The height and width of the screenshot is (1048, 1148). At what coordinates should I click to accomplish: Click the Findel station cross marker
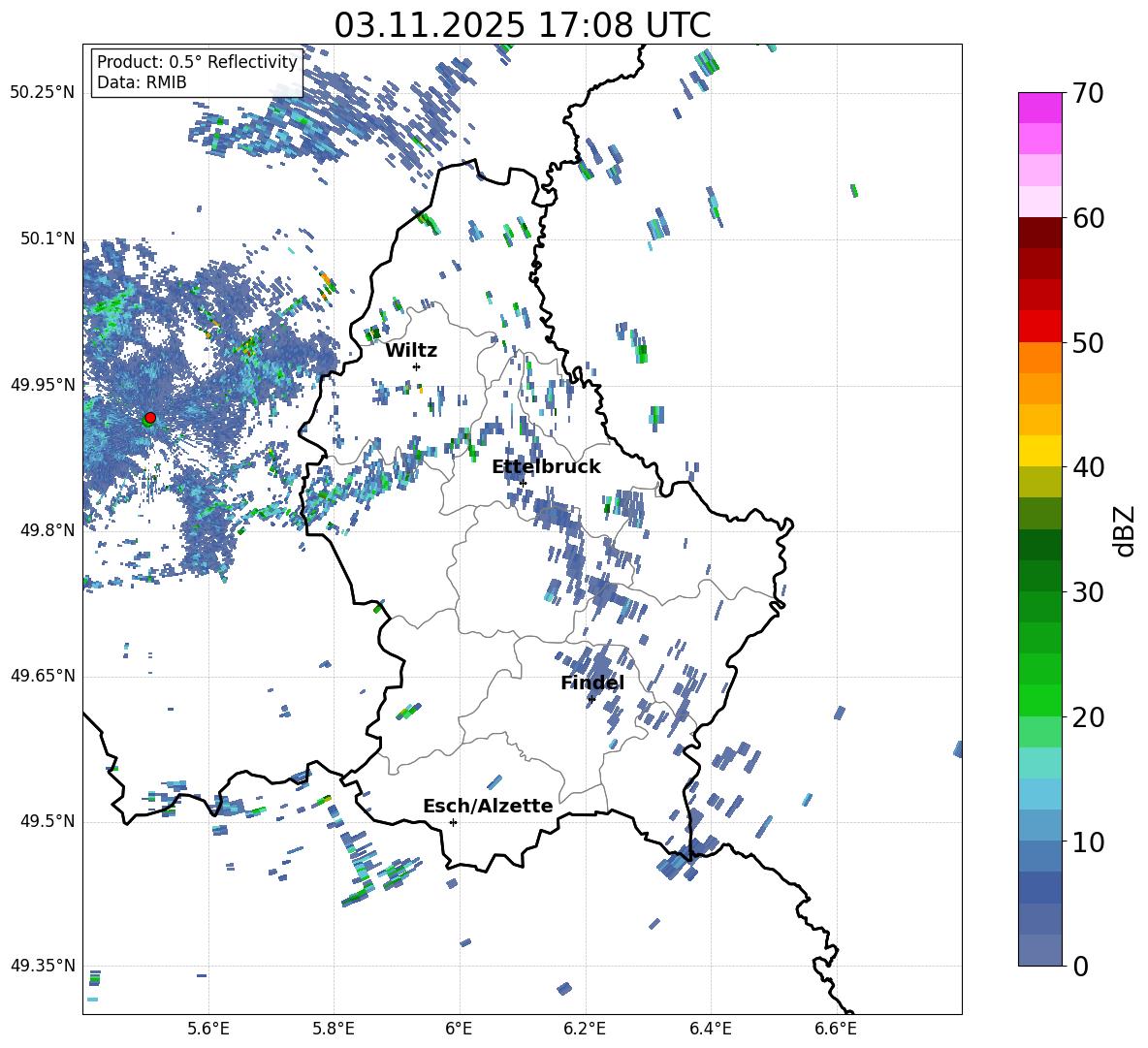click(591, 699)
